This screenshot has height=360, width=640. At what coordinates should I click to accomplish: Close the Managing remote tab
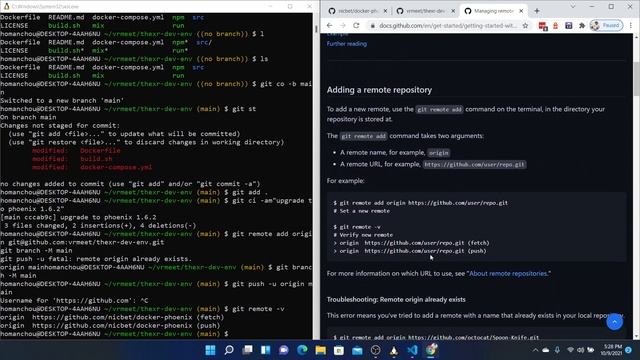(x=521, y=11)
